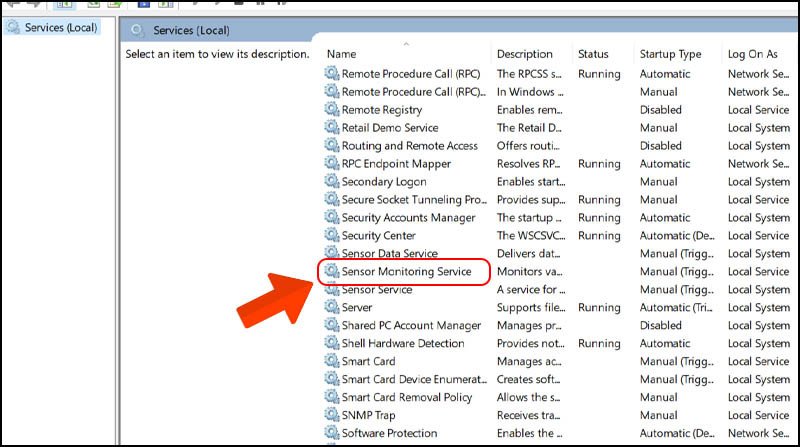This screenshot has height=447, width=800.
Task: Click the gear icon beside Secure Socket Tunneling Pro...
Action: [332, 199]
